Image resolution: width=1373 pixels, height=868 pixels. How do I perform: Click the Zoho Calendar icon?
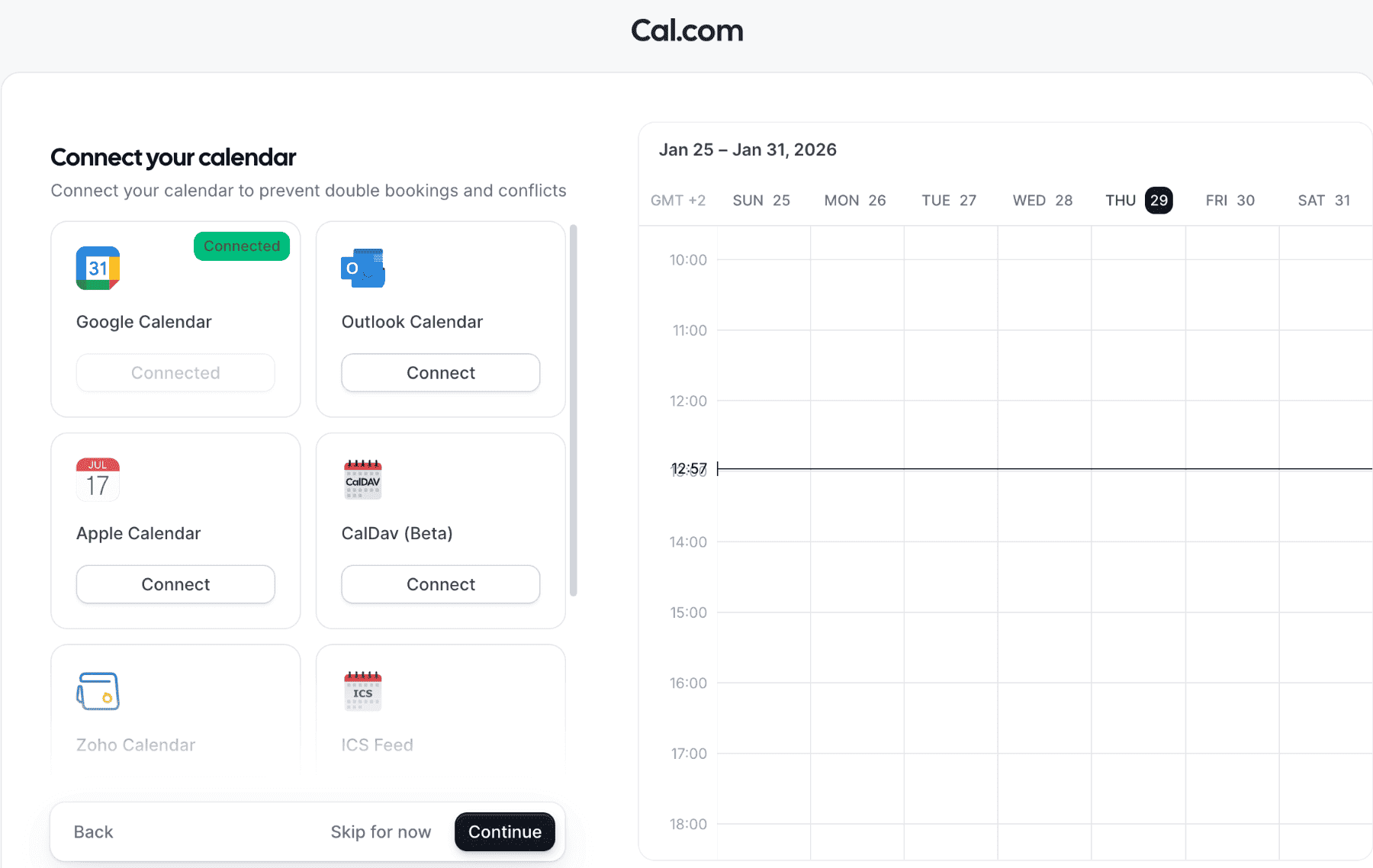[x=97, y=691]
